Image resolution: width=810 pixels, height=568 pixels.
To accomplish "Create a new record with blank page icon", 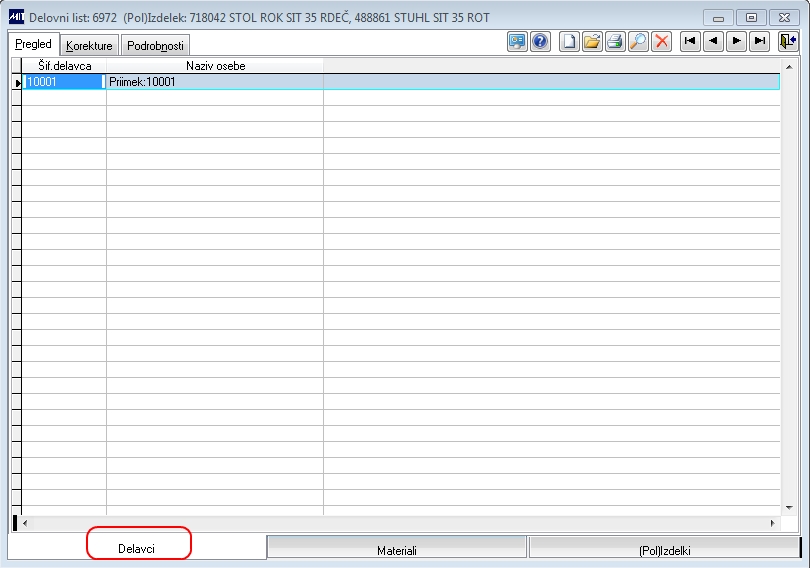I will [569, 42].
